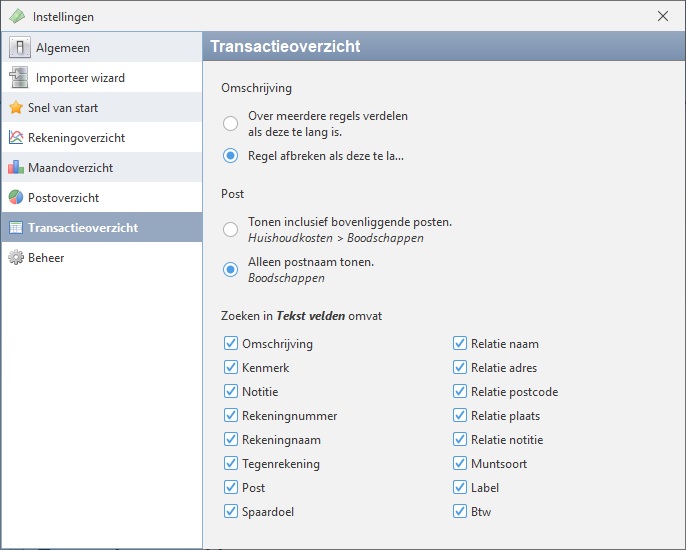This screenshot has height=550, width=686.
Task: Click the Rekeningoverzicht line chart icon
Action: coord(17,137)
